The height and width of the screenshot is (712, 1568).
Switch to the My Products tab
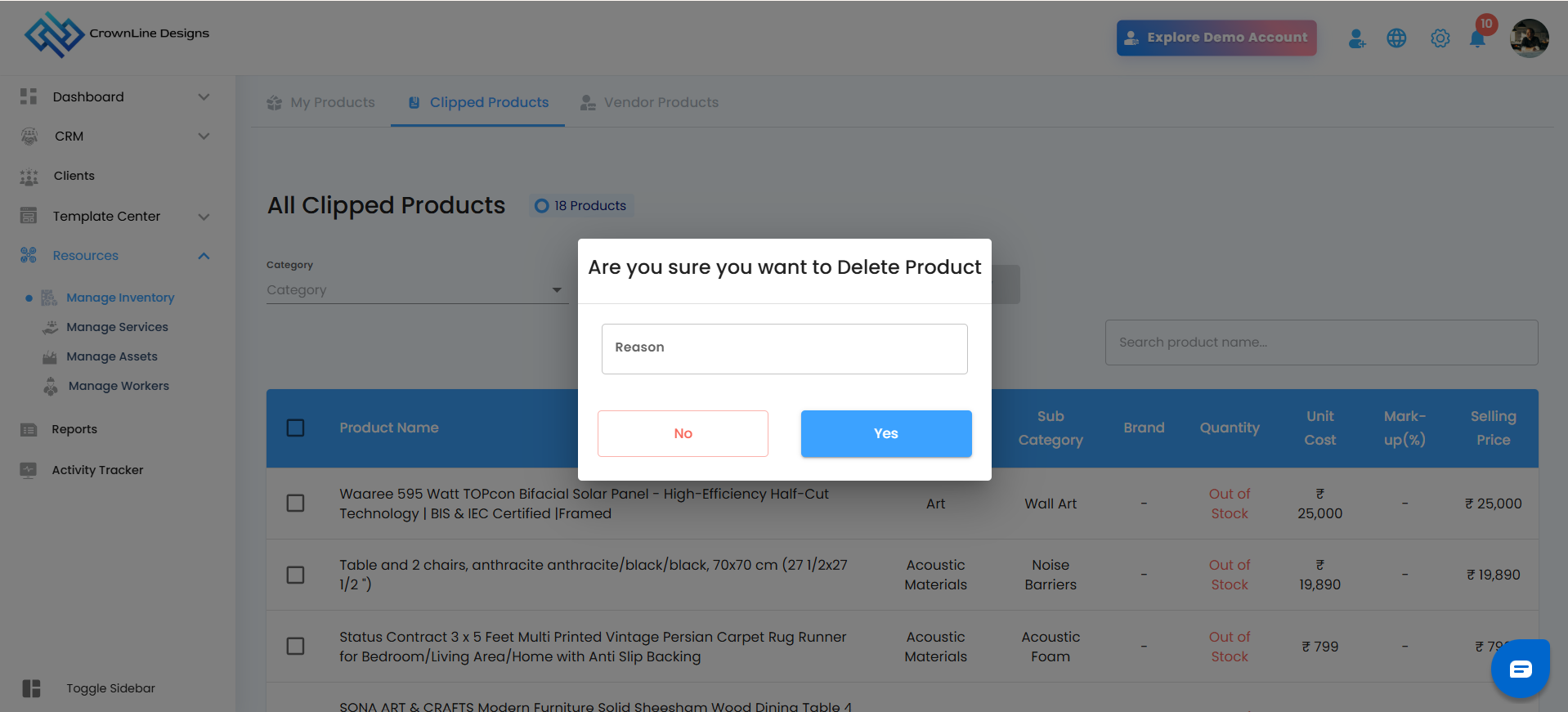pyautogui.click(x=321, y=102)
